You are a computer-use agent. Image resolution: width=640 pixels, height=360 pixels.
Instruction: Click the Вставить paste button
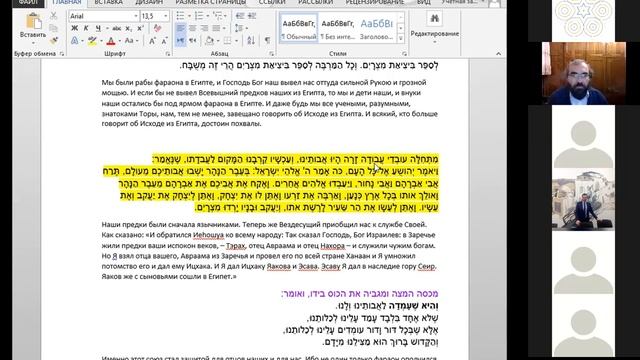tap(33, 27)
